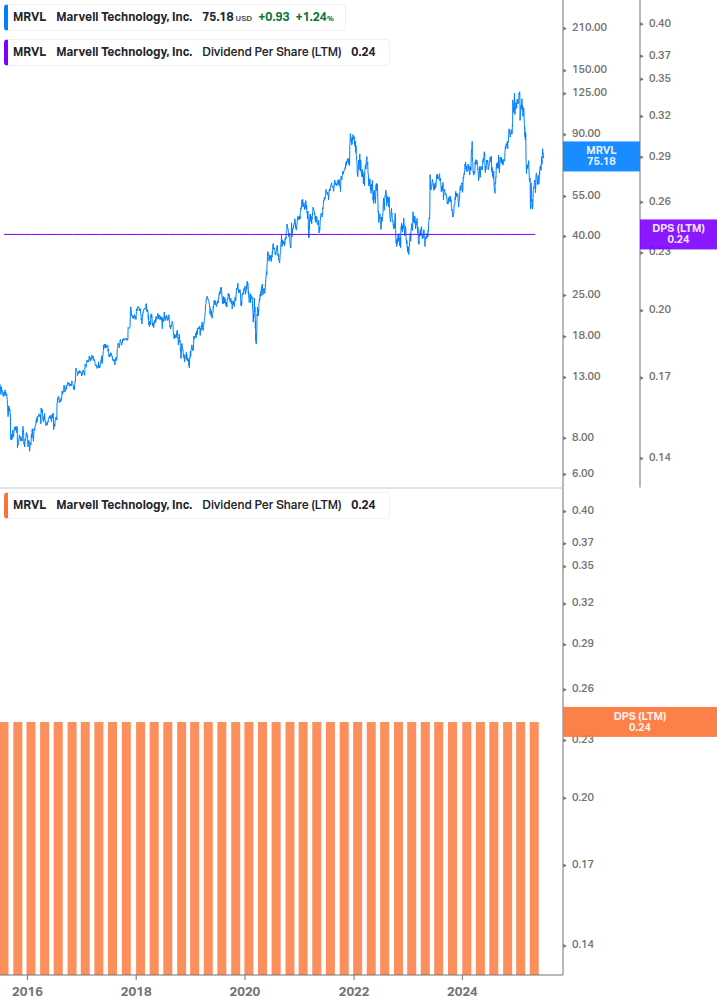717x1005 pixels.
Task: Click the 2018 label on the time axis
Action: [x=136, y=992]
